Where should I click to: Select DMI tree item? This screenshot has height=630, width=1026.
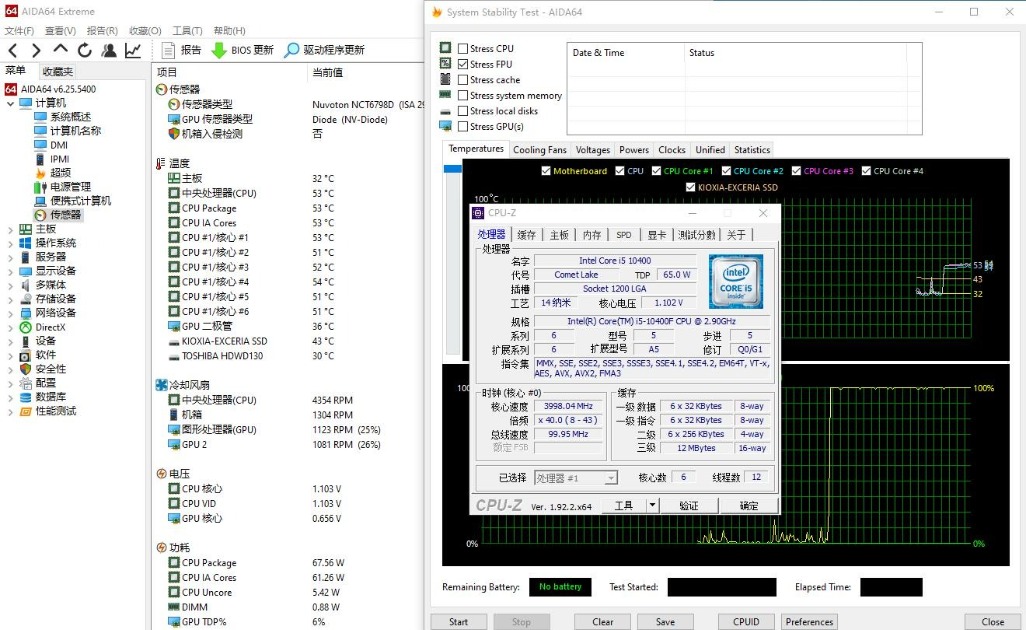point(59,145)
